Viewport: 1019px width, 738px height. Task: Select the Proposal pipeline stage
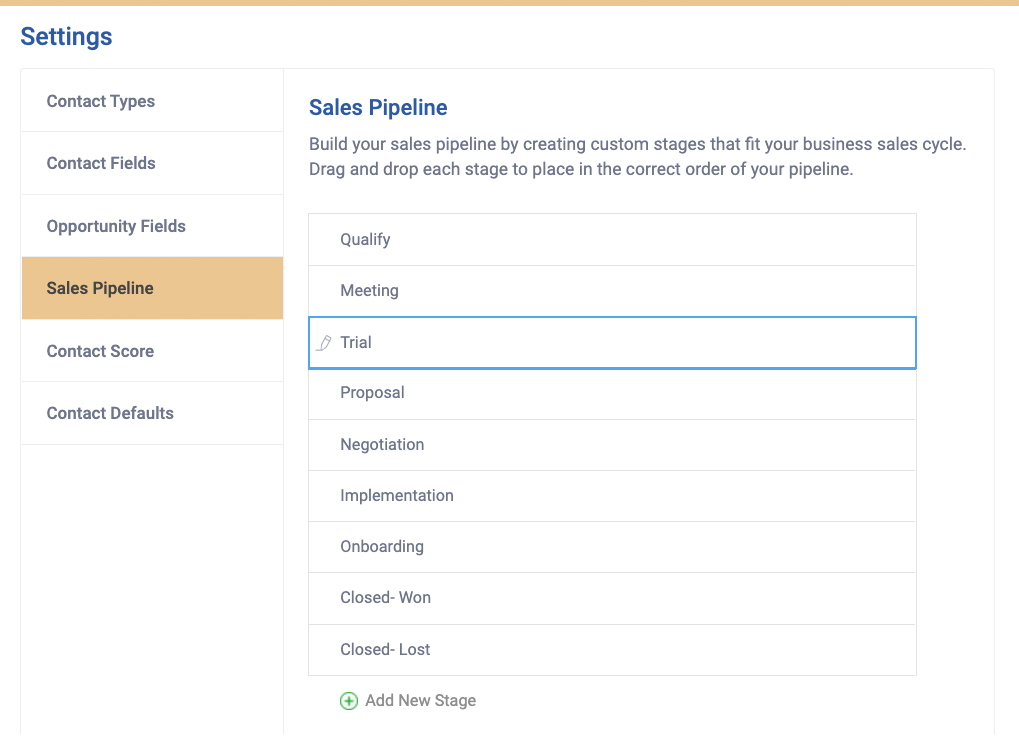[x=612, y=394]
